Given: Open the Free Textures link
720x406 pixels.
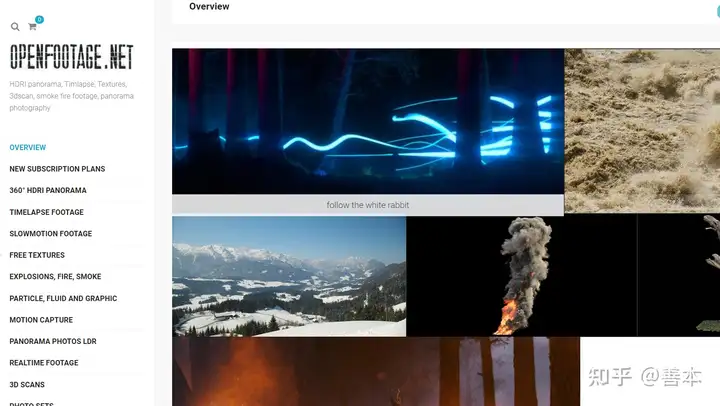Looking at the screenshot, I should 37,255.
